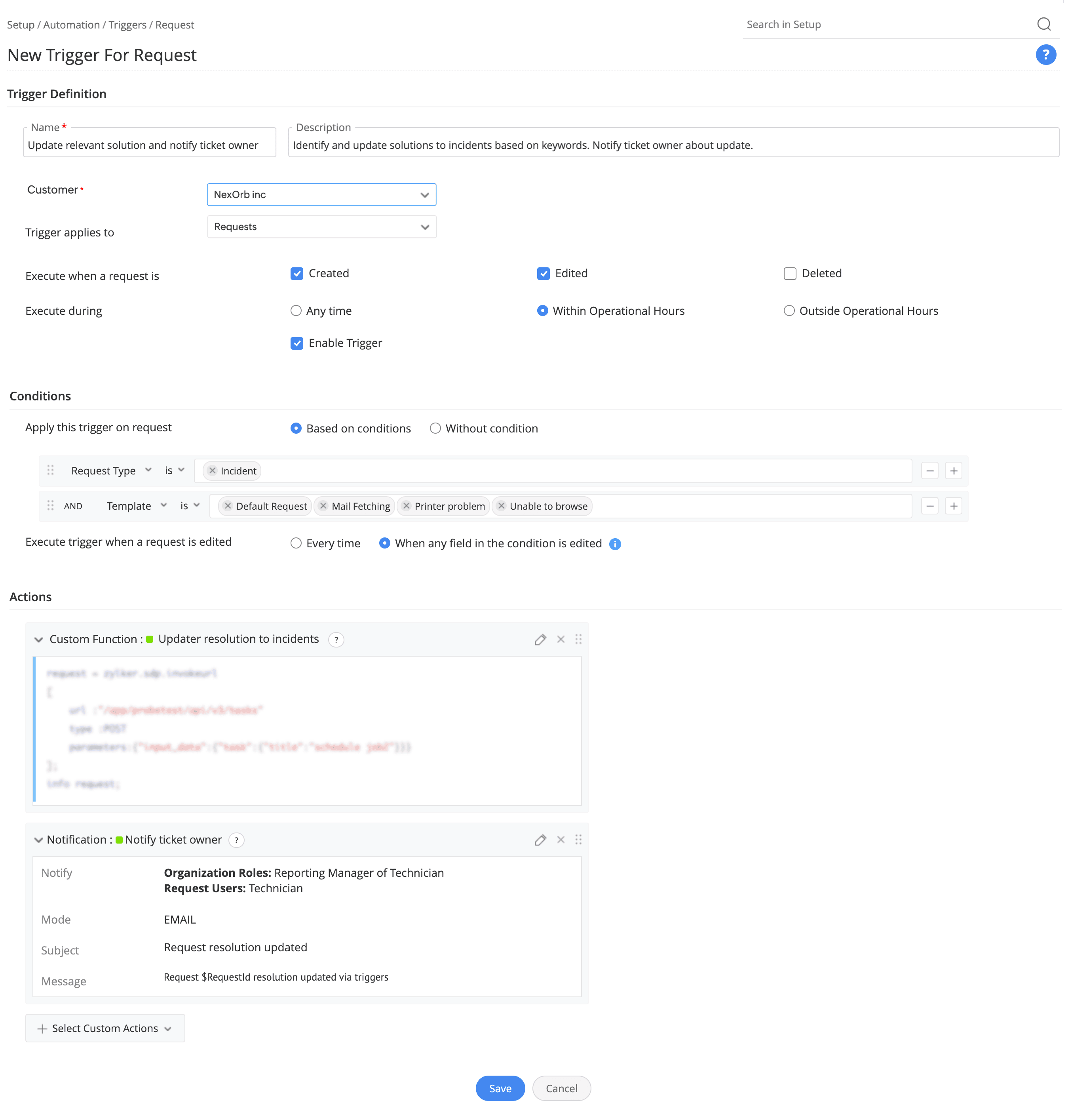1070x1120 pixels.
Task: Select the Without condition radio option
Action: (435, 429)
